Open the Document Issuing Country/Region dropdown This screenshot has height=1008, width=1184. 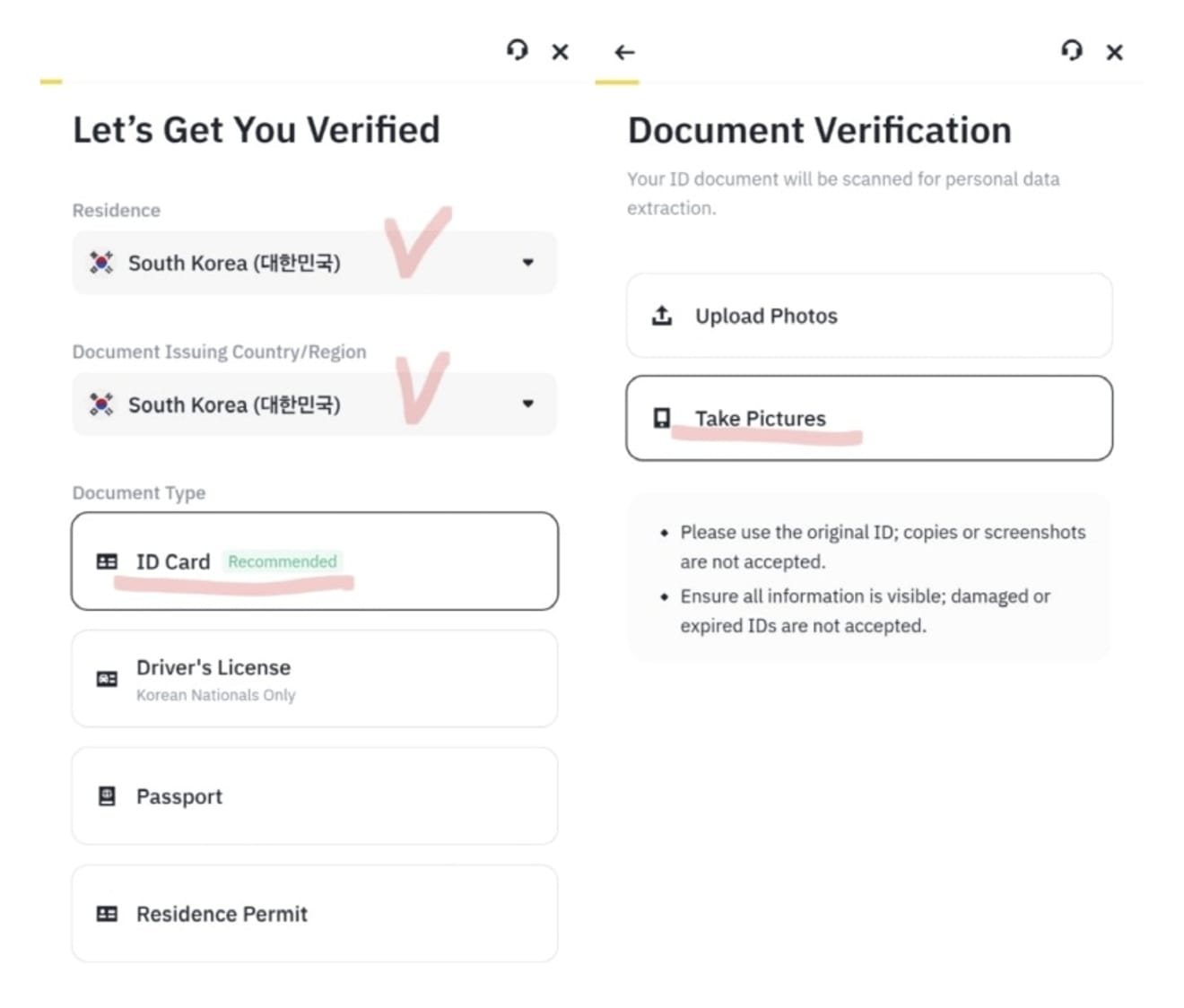pos(315,404)
